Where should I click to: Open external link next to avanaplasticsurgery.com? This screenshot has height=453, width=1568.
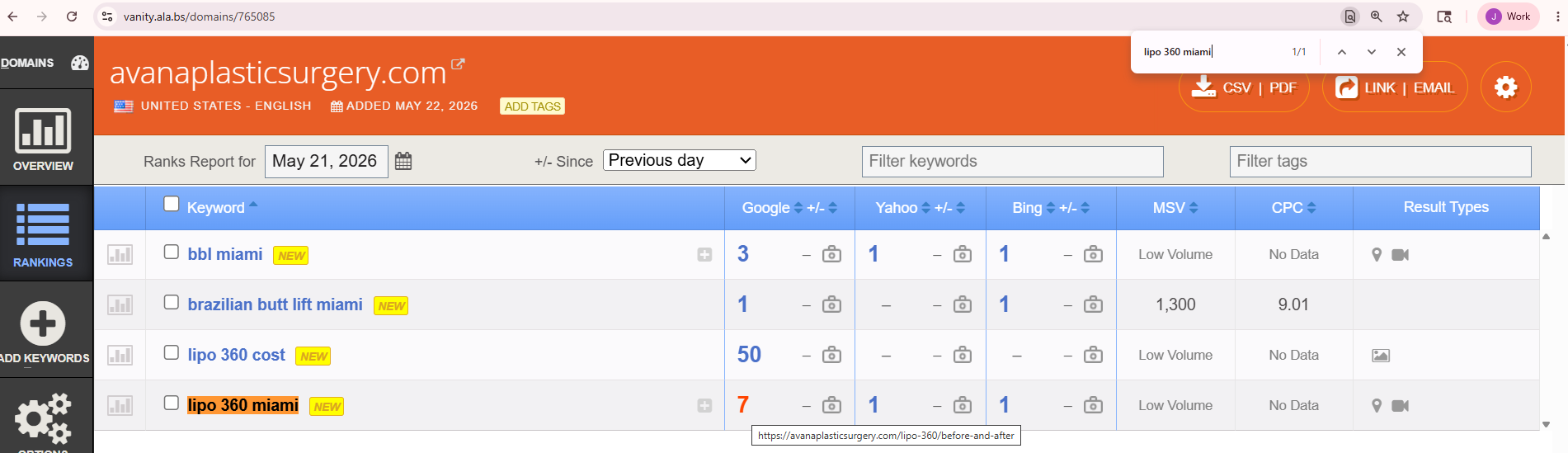(458, 64)
